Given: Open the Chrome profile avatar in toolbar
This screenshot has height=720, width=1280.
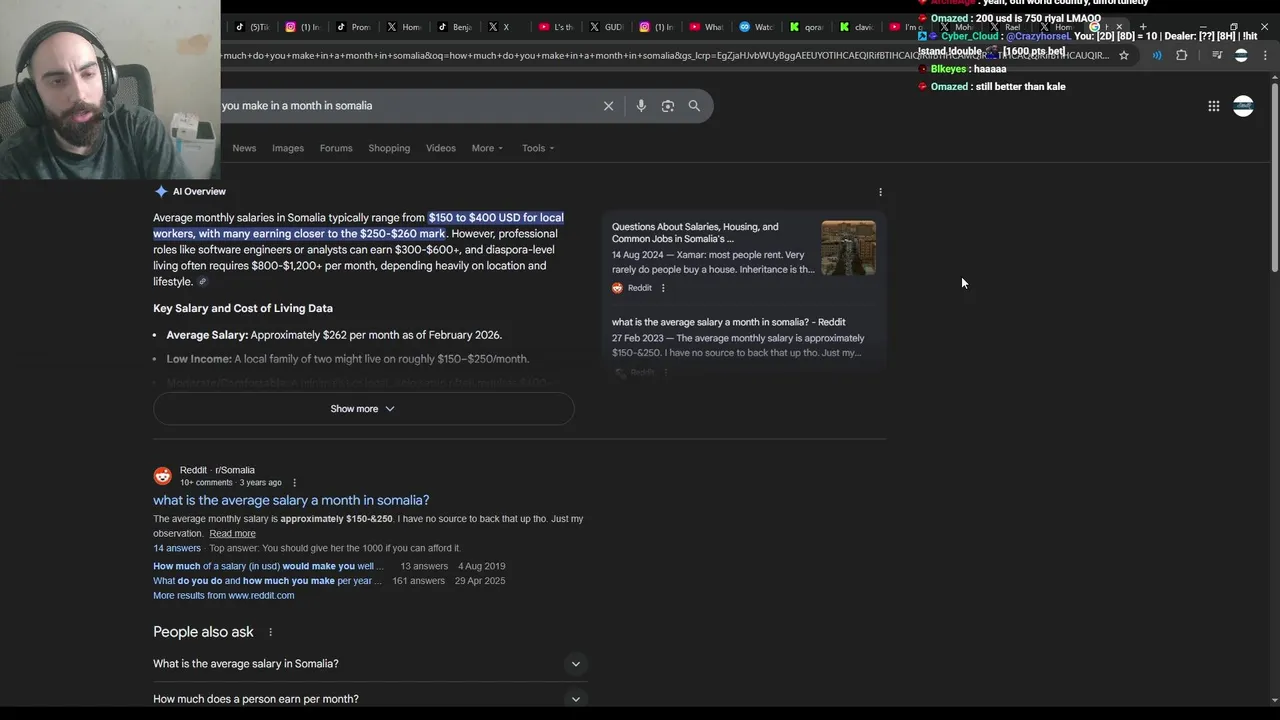Looking at the screenshot, I should (x=1241, y=55).
